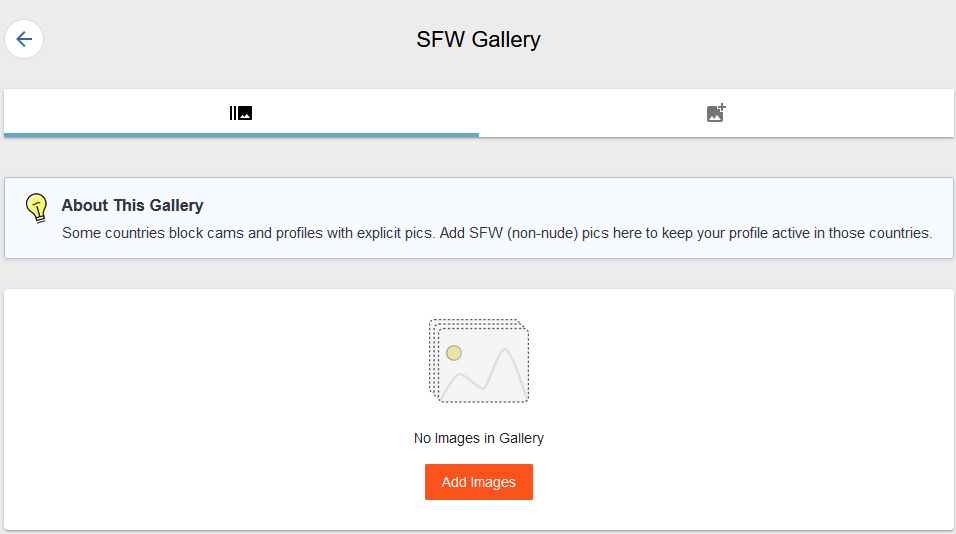
Task: Click the yellow circle in the placeholder picture
Action: 454,353
